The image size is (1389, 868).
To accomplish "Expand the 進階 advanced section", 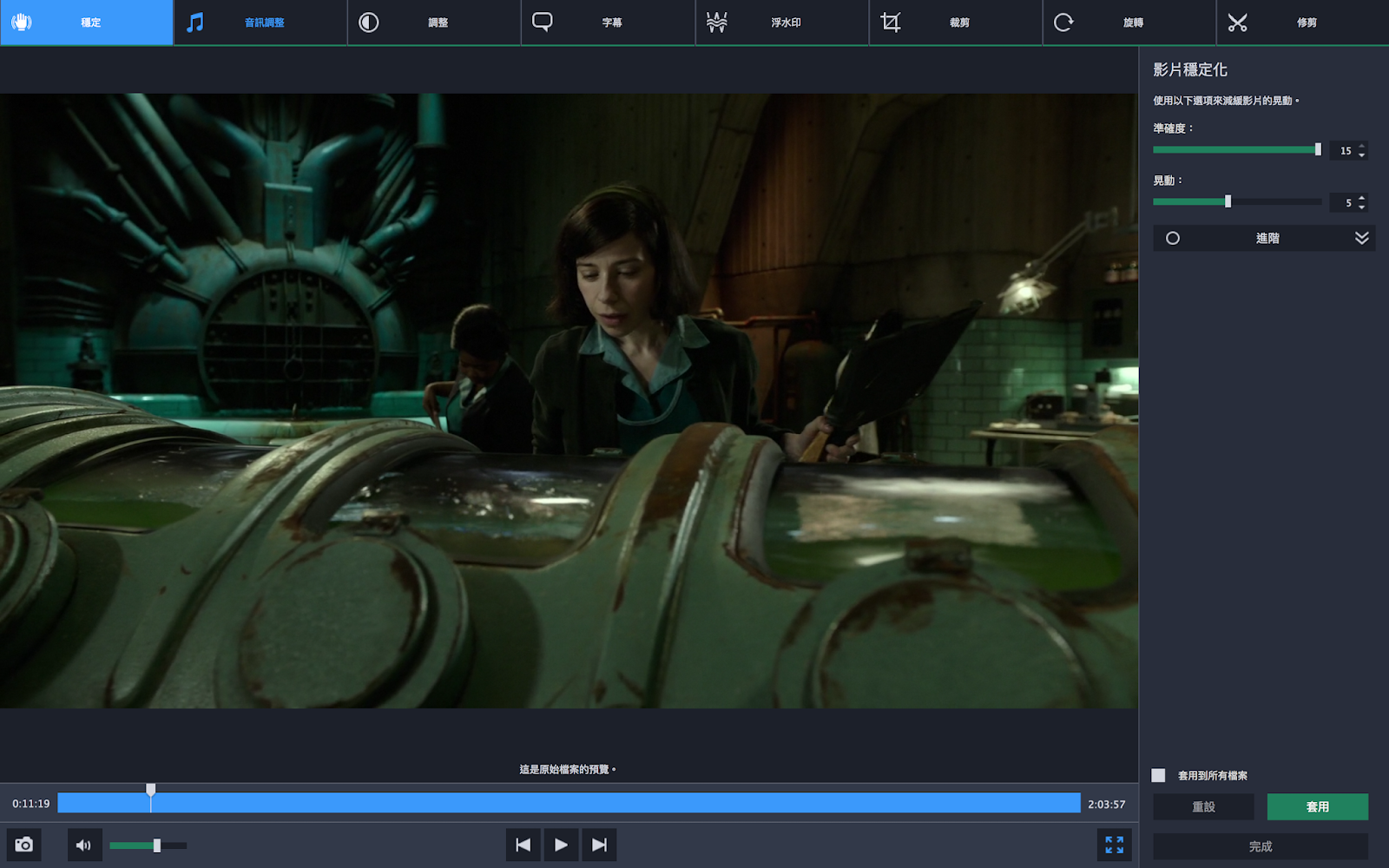I will click(x=1264, y=238).
